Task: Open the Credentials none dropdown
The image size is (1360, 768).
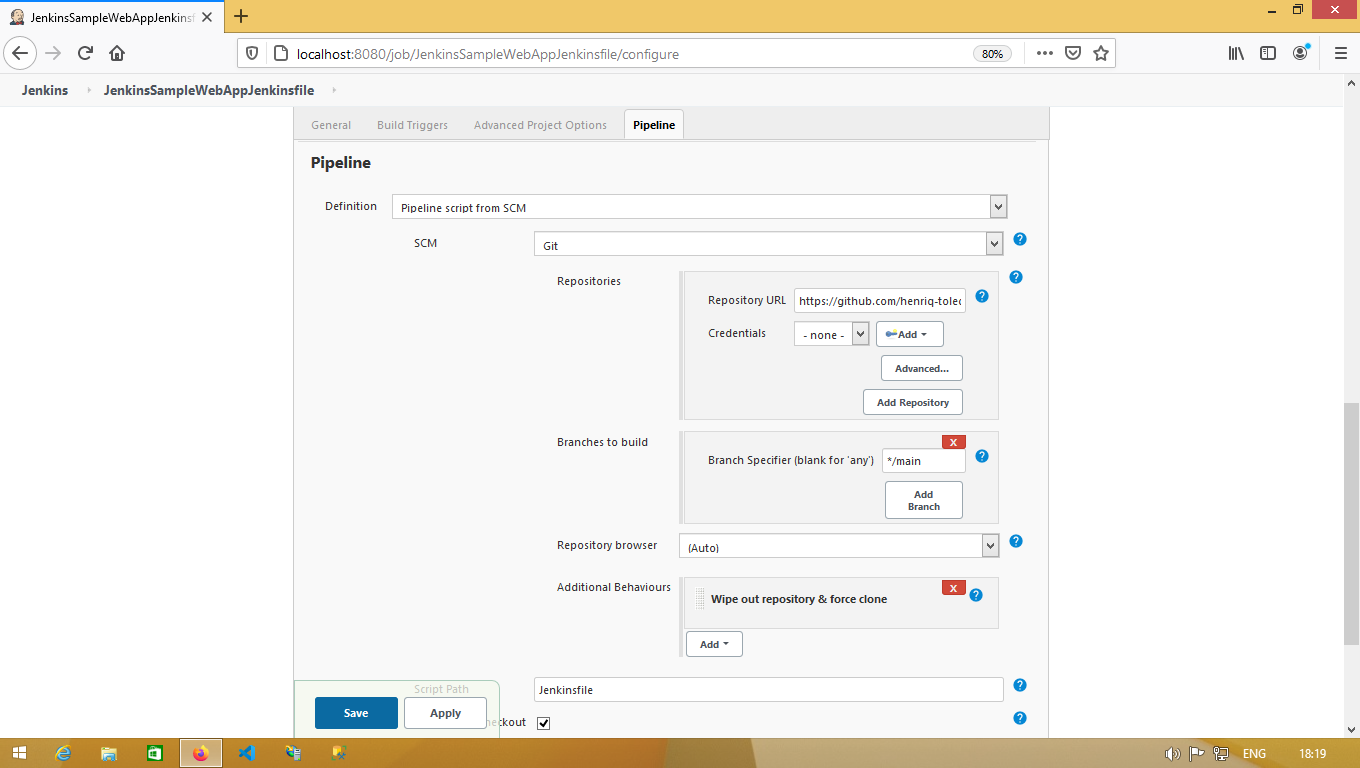Action: [832, 334]
